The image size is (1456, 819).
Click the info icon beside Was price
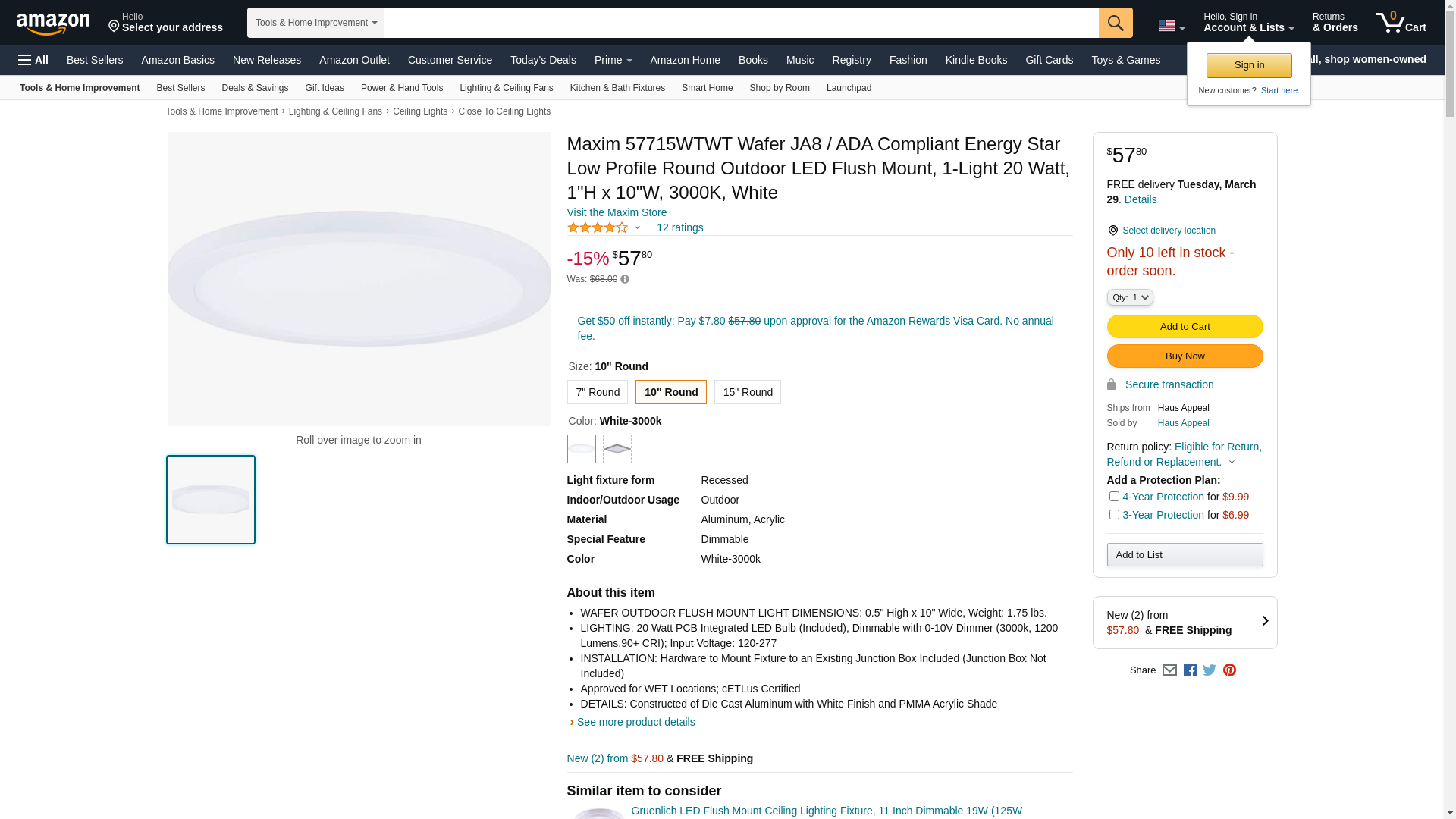[625, 280]
